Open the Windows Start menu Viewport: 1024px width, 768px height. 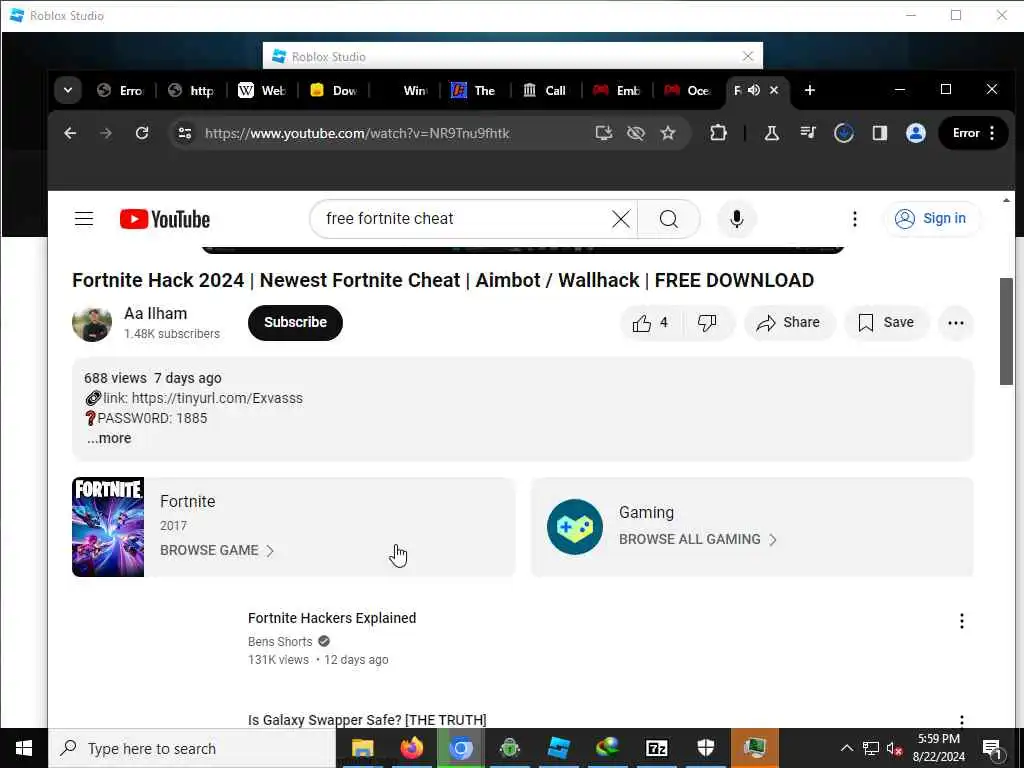tap(24, 748)
